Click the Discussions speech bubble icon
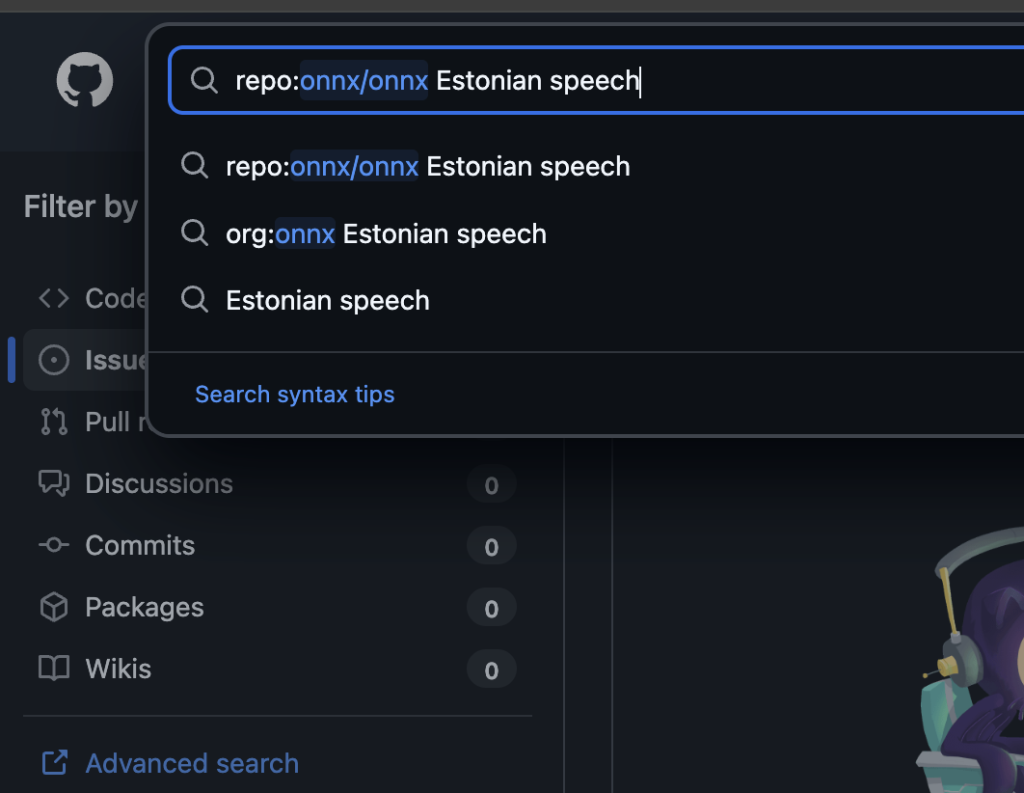The image size is (1024, 793). click(x=54, y=484)
